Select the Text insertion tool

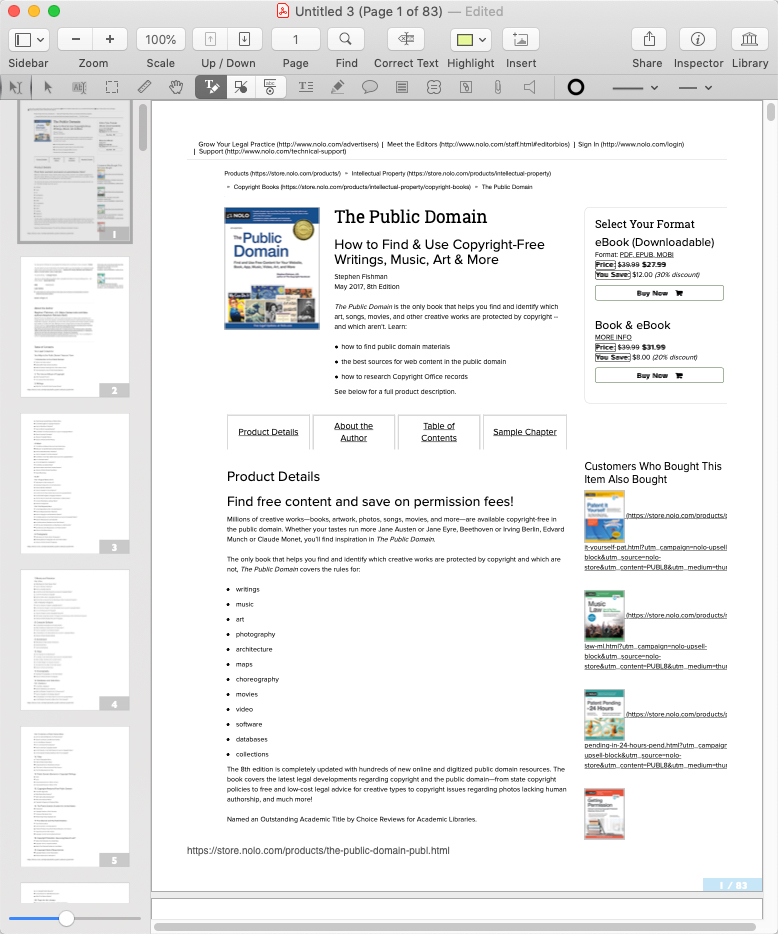click(x=306, y=88)
